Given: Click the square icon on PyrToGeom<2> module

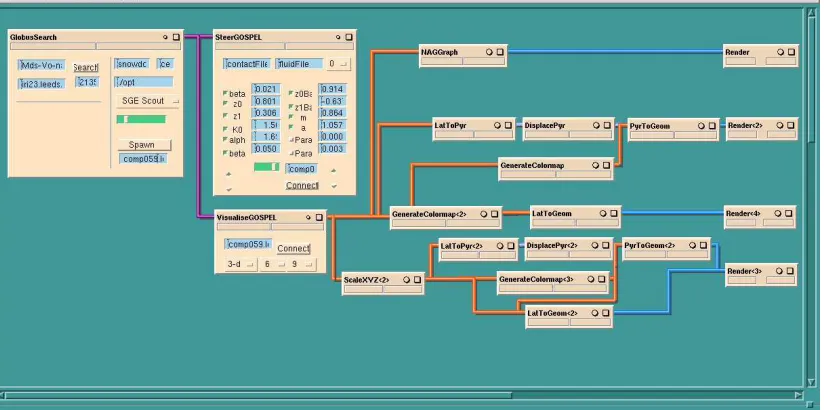Looking at the screenshot, I should (x=703, y=245).
